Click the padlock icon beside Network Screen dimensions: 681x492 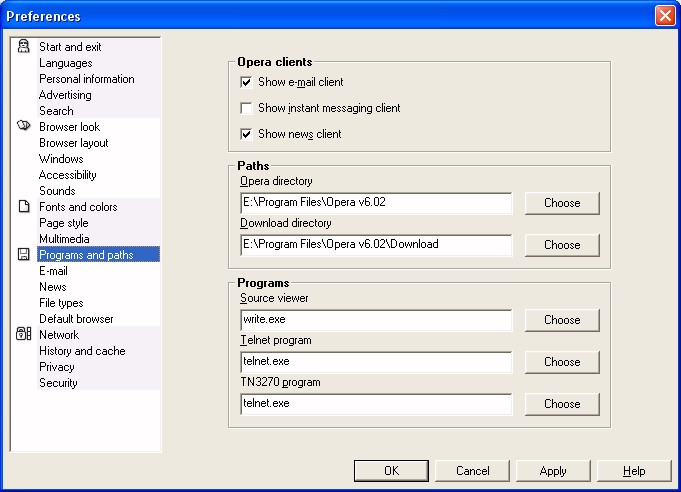pyautogui.click(x=23, y=334)
